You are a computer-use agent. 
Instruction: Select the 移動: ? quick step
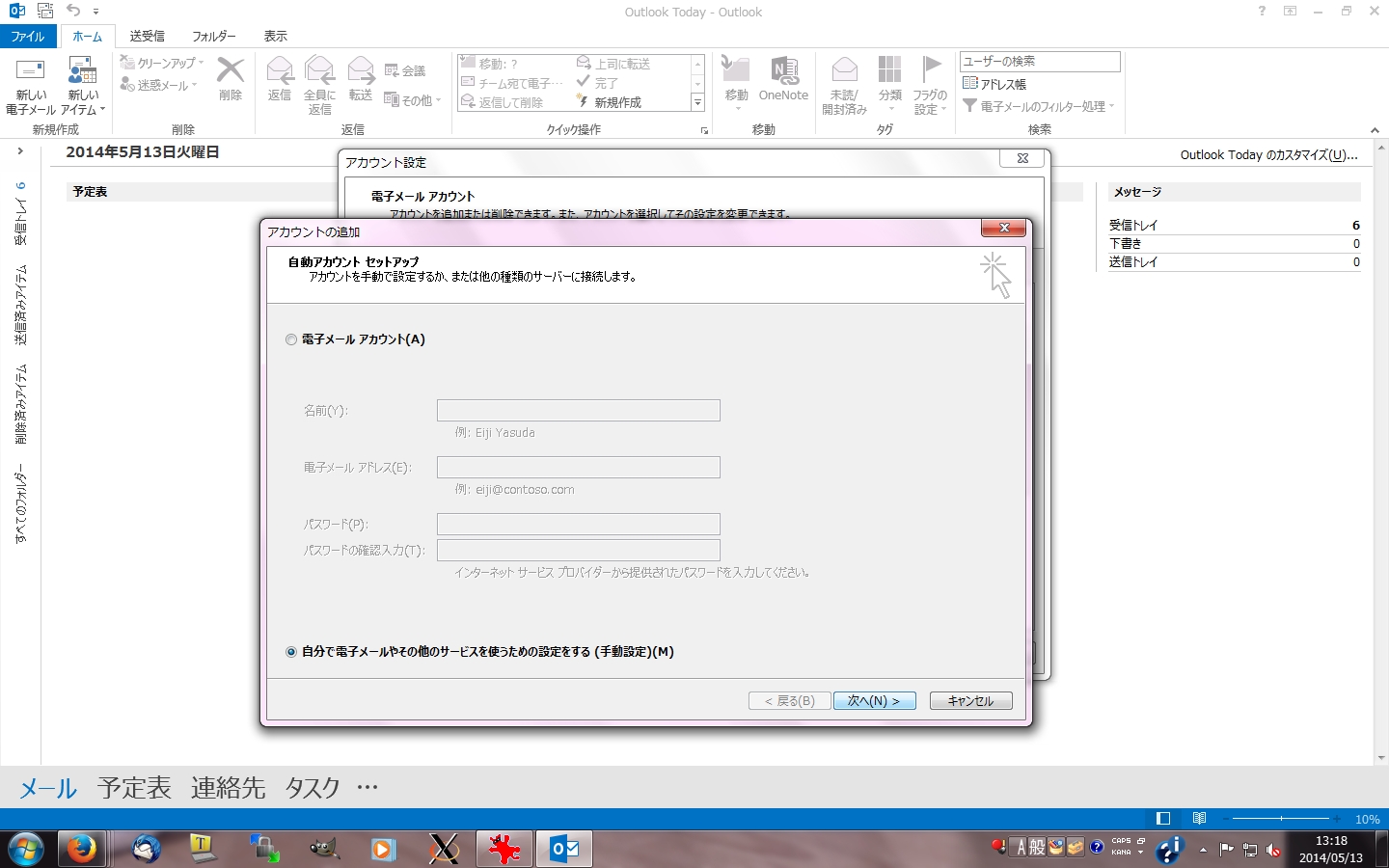tap(490, 64)
